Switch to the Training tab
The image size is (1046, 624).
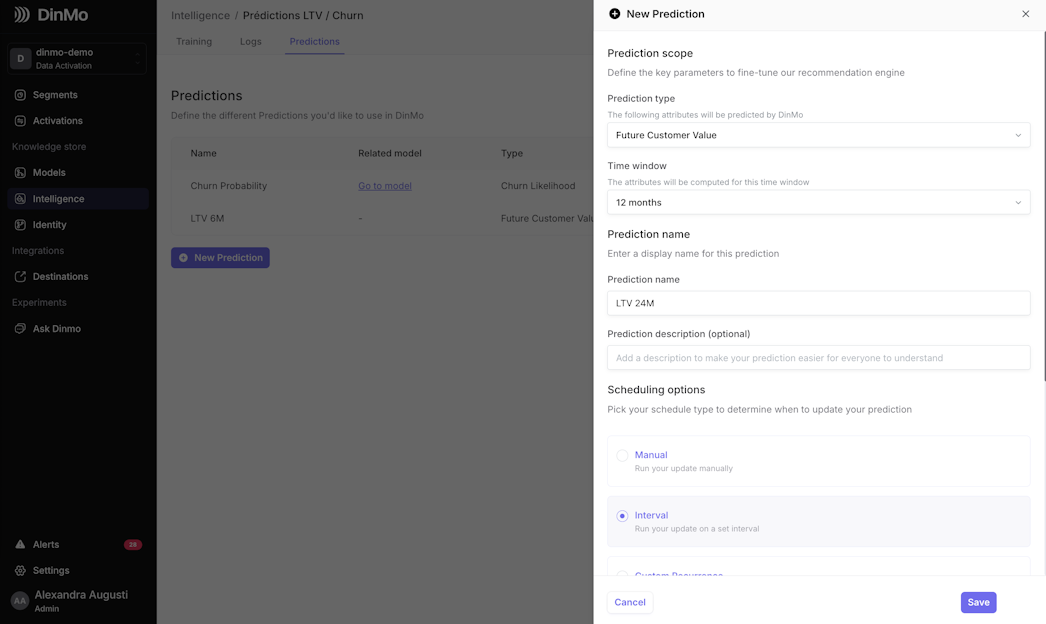point(194,41)
